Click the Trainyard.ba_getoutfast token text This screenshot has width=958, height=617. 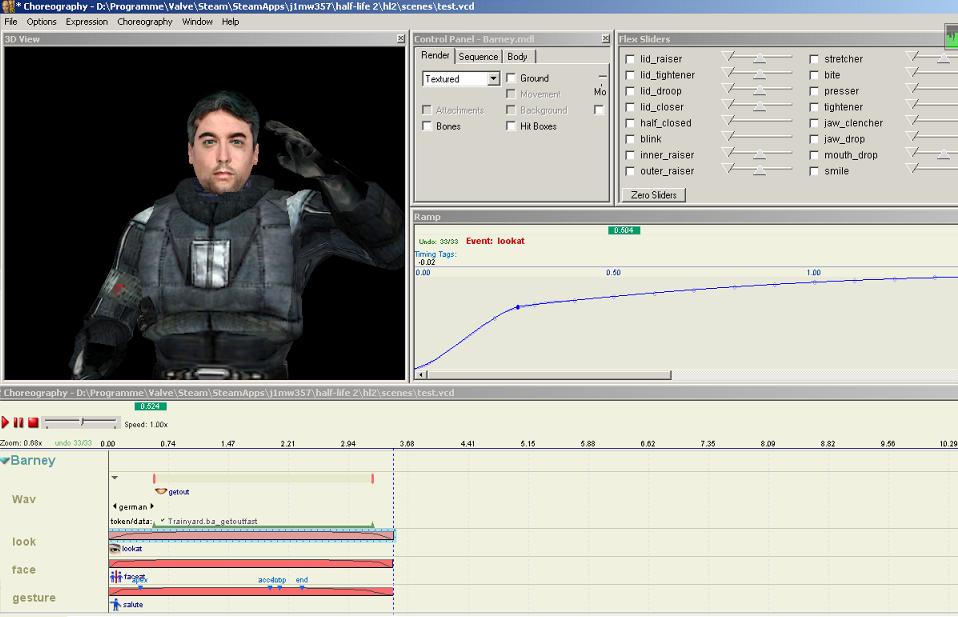[213, 521]
